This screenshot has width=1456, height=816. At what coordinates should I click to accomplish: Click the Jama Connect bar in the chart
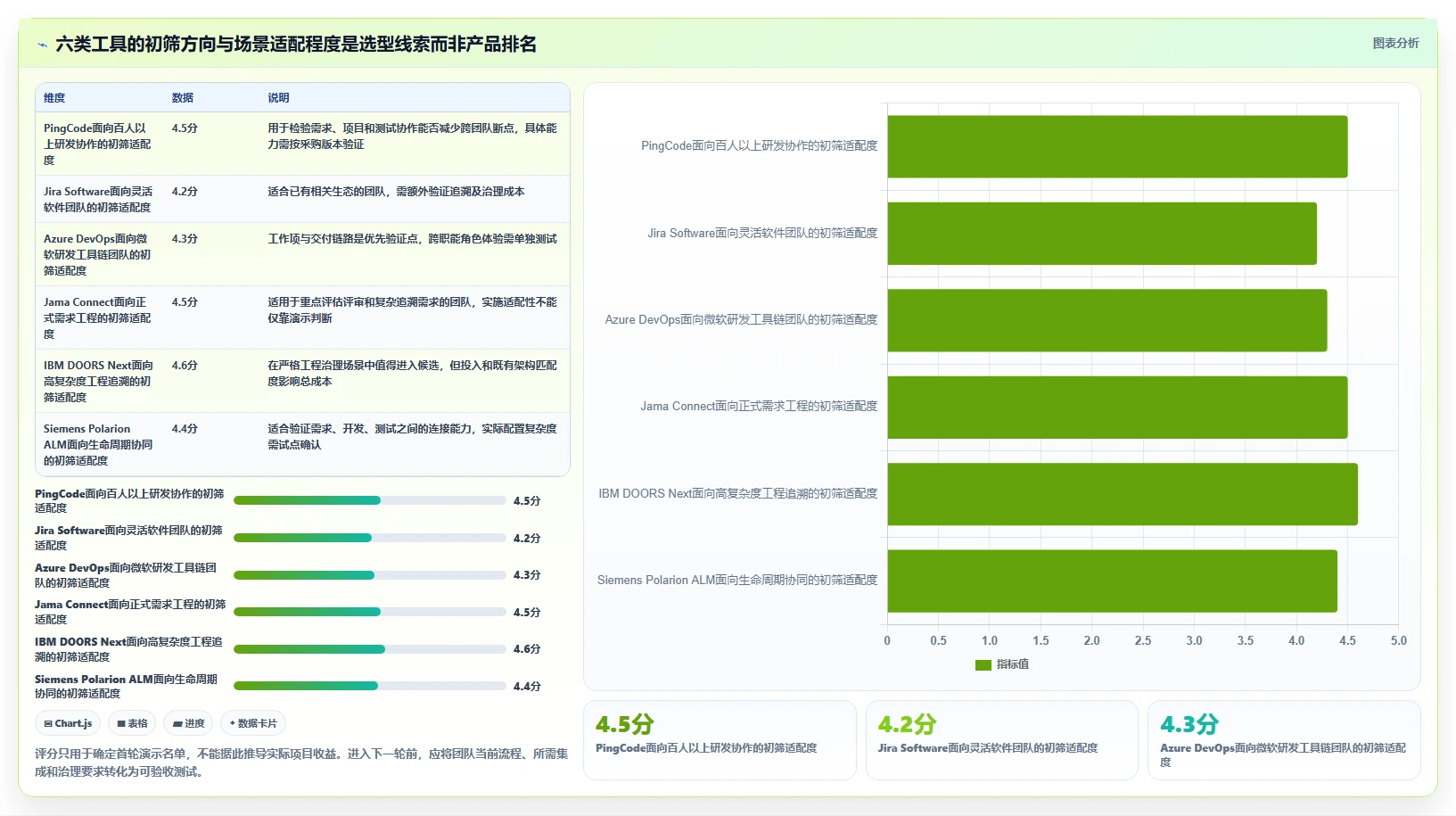[1117, 407]
